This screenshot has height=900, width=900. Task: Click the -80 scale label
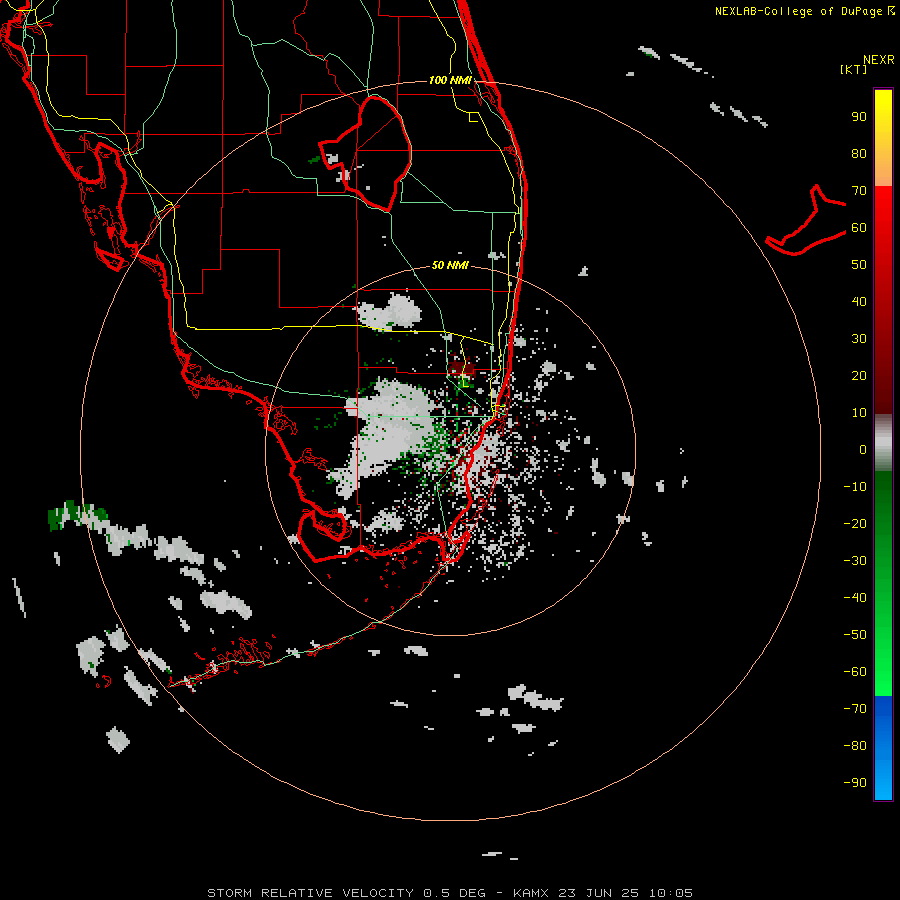tap(855, 746)
